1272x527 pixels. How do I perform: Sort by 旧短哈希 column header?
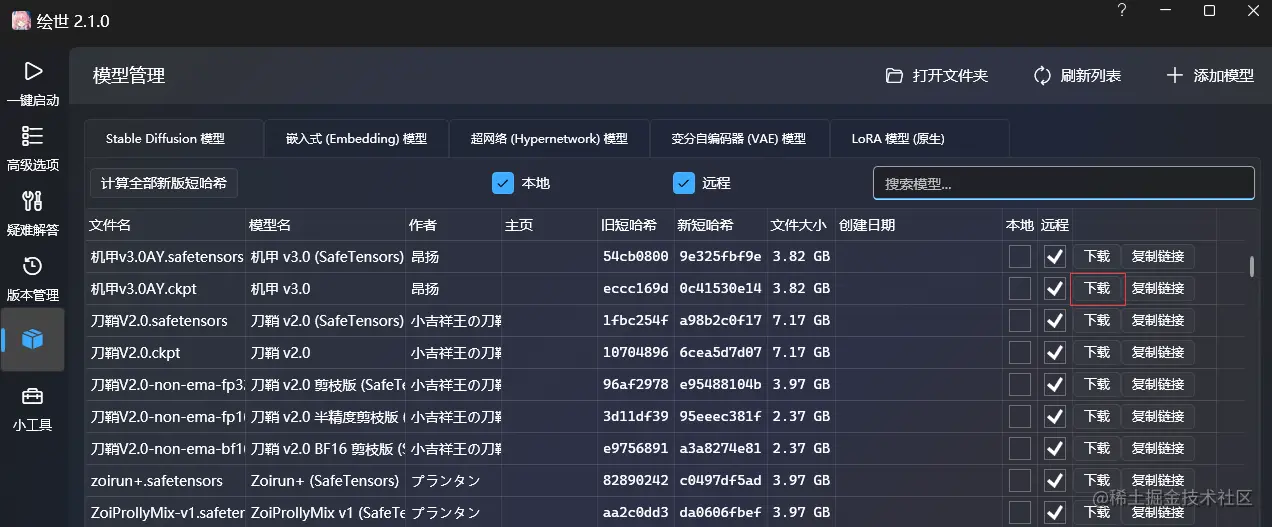coord(636,225)
